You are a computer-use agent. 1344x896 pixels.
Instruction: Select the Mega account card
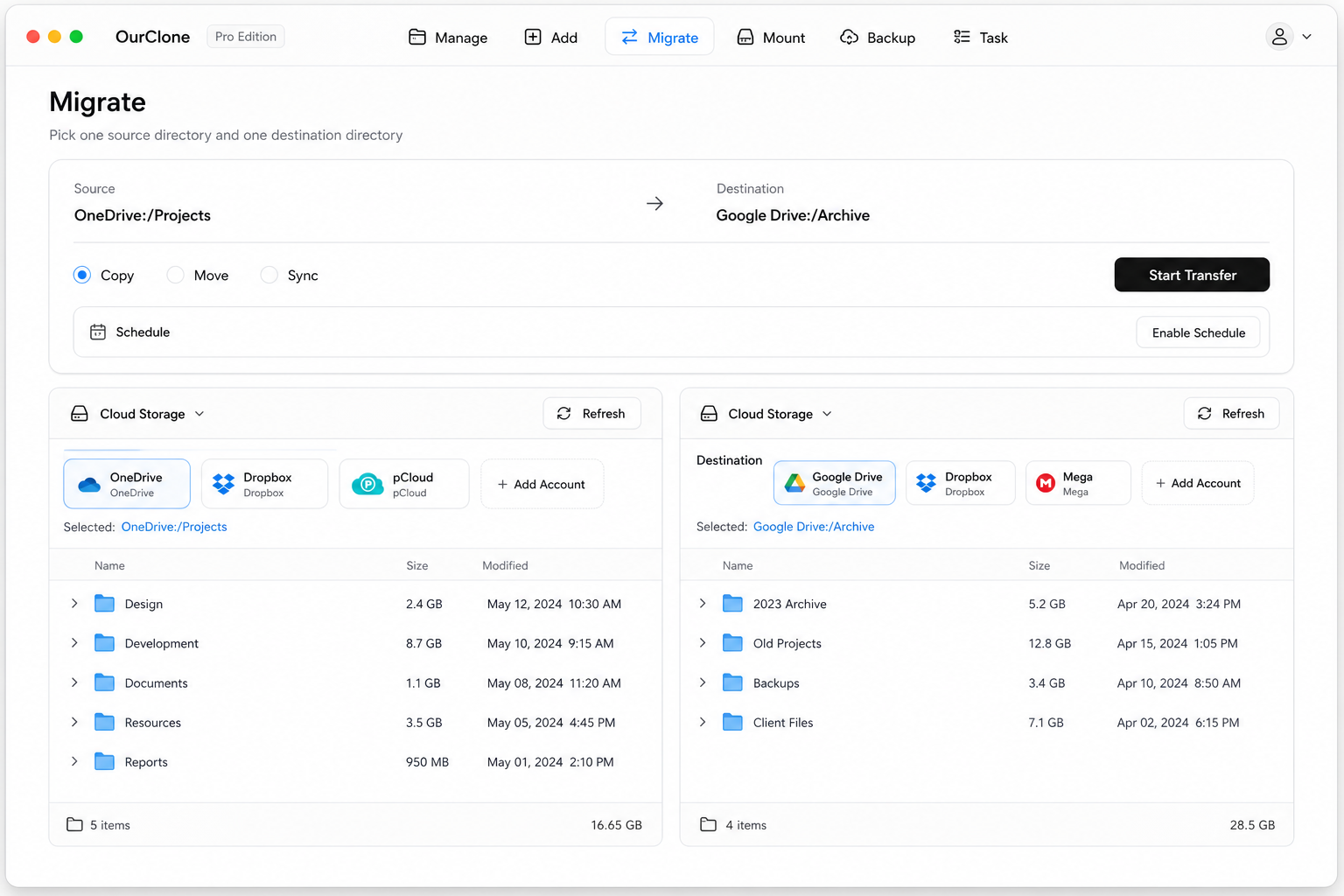click(x=1078, y=483)
